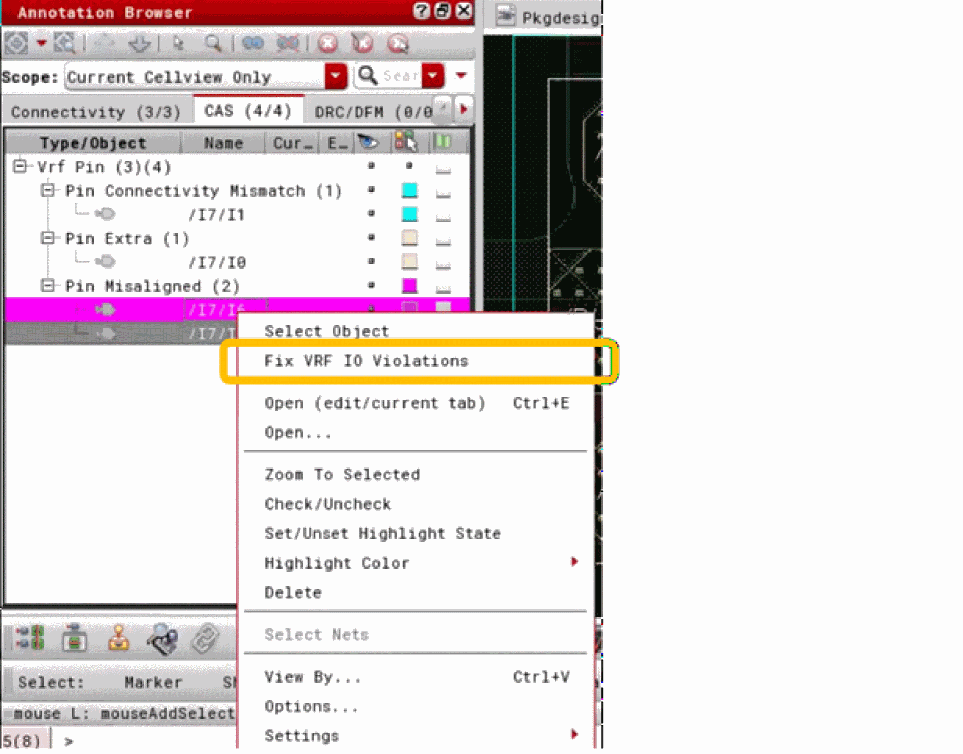Viewport: 963px width, 754px height.
Task: Click the pointer select tool icon
Action: [x=178, y=43]
